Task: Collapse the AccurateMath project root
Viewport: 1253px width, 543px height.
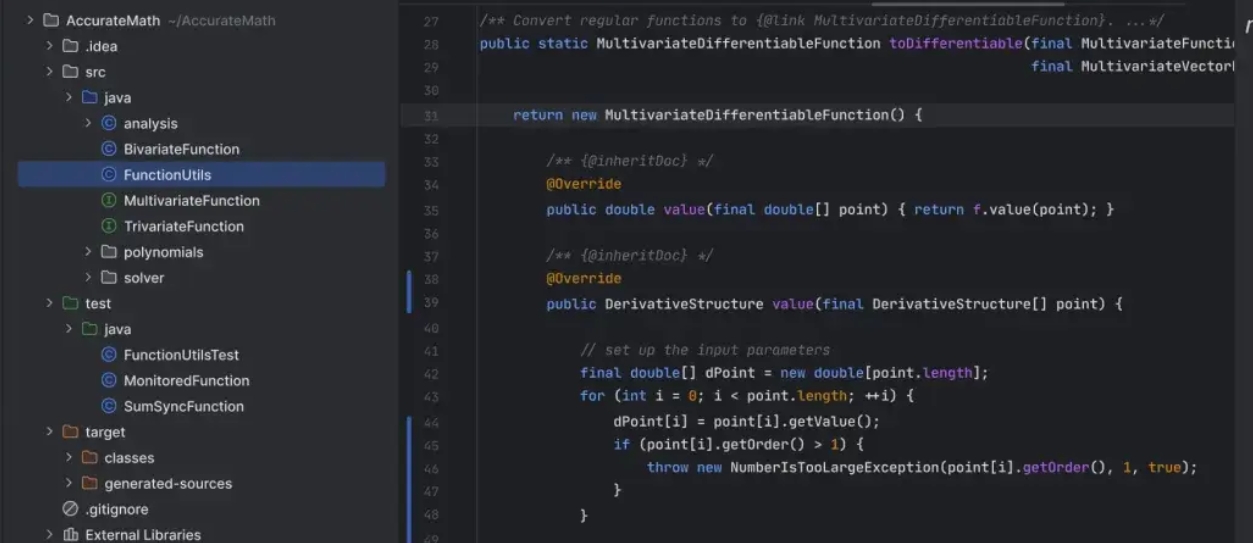Action: (x=30, y=20)
